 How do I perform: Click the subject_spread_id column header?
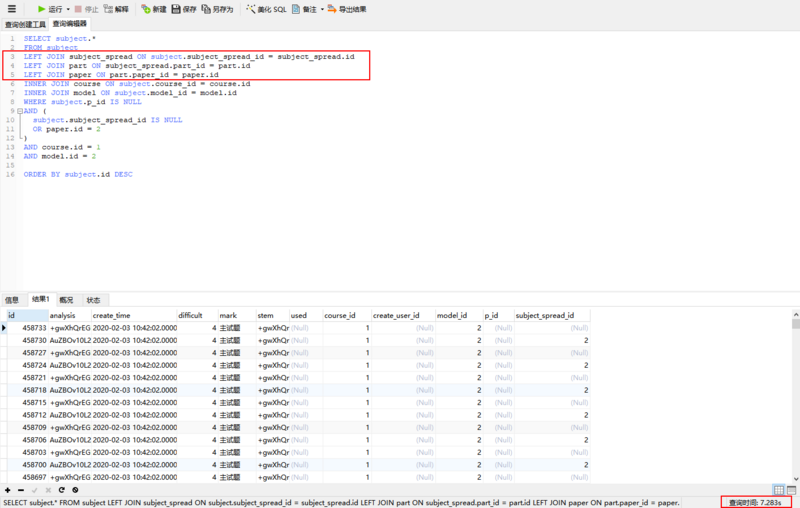point(552,315)
